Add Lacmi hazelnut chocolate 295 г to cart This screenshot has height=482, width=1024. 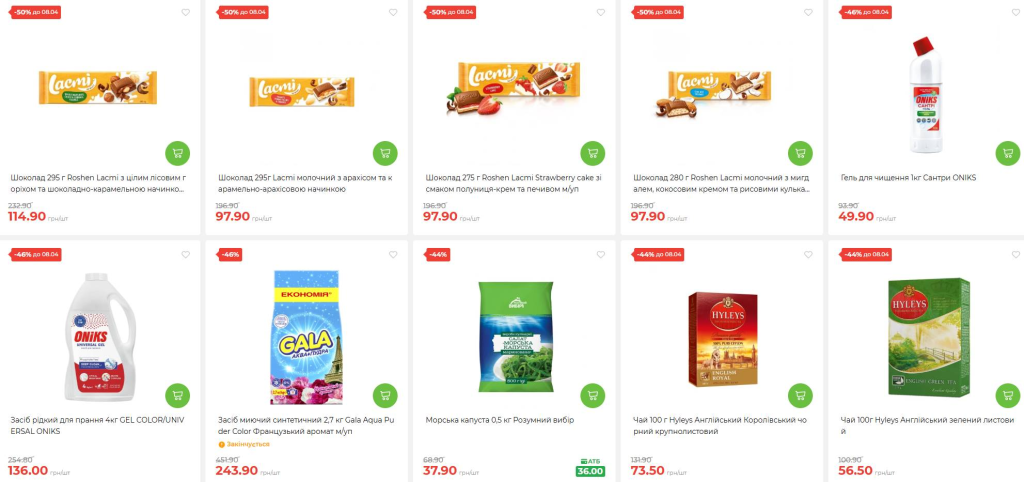[178, 153]
